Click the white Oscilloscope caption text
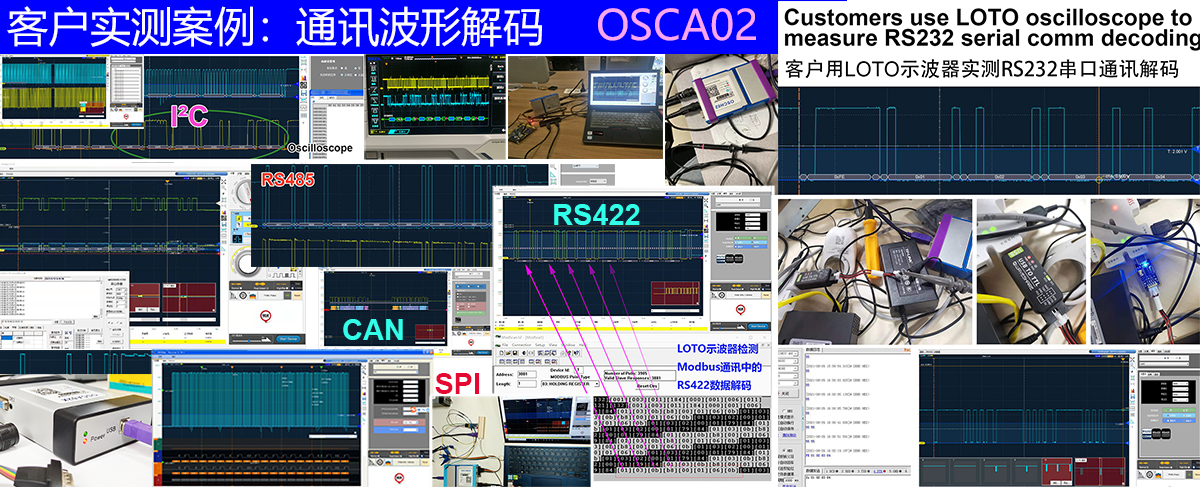 coord(320,148)
